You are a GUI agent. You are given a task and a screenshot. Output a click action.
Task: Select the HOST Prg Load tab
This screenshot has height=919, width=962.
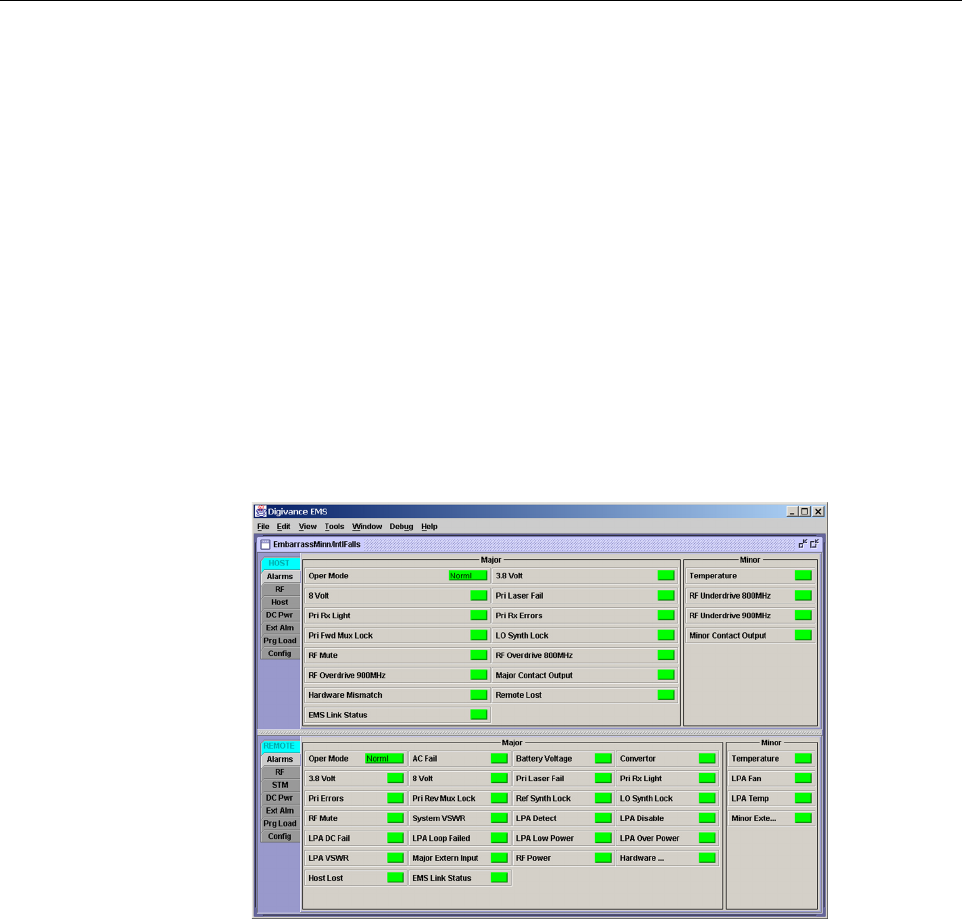pos(280,641)
